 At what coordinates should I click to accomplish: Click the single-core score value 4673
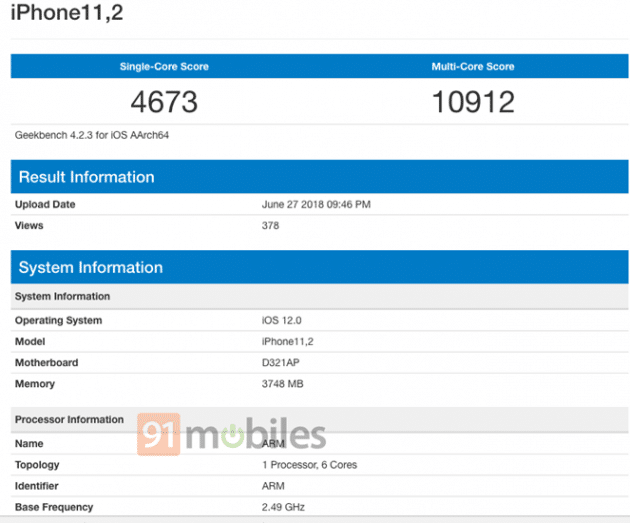point(164,102)
